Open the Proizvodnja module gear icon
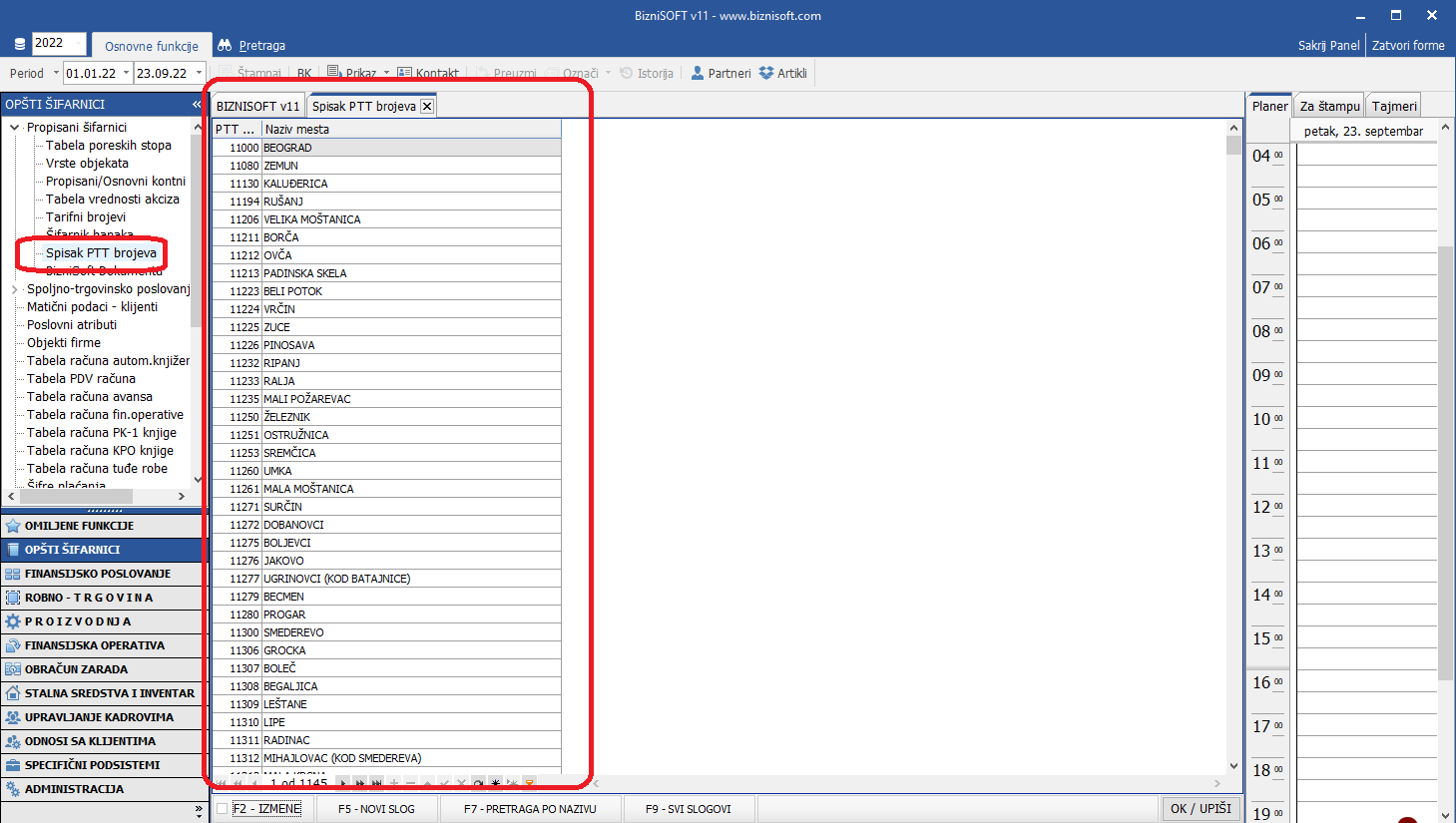 13,621
